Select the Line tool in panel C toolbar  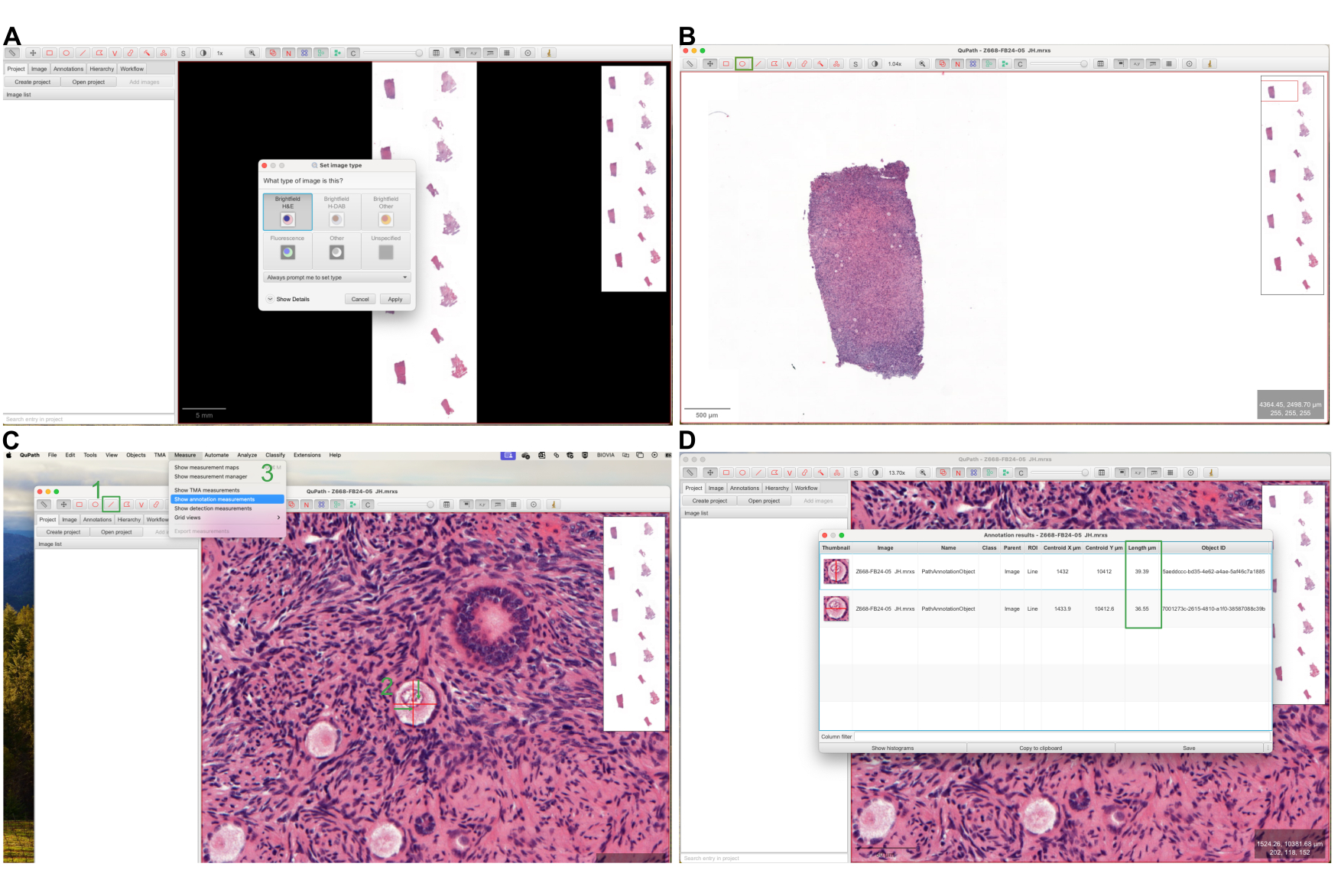click(111, 505)
